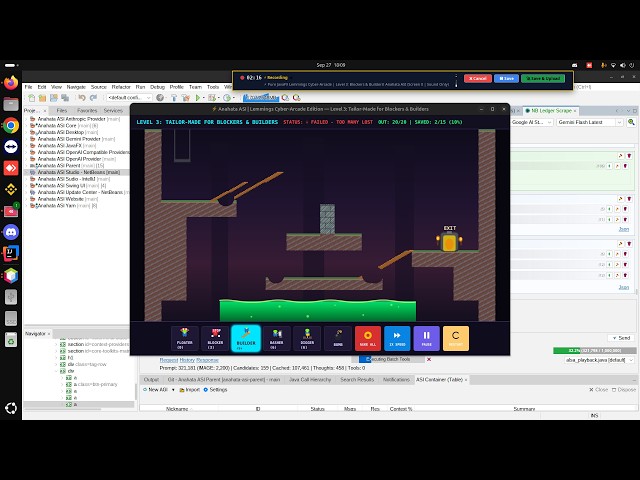Select Anahata ASI Studio - NetBeans project
Screen dimensions: 640x480
click(x=78, y=172)
